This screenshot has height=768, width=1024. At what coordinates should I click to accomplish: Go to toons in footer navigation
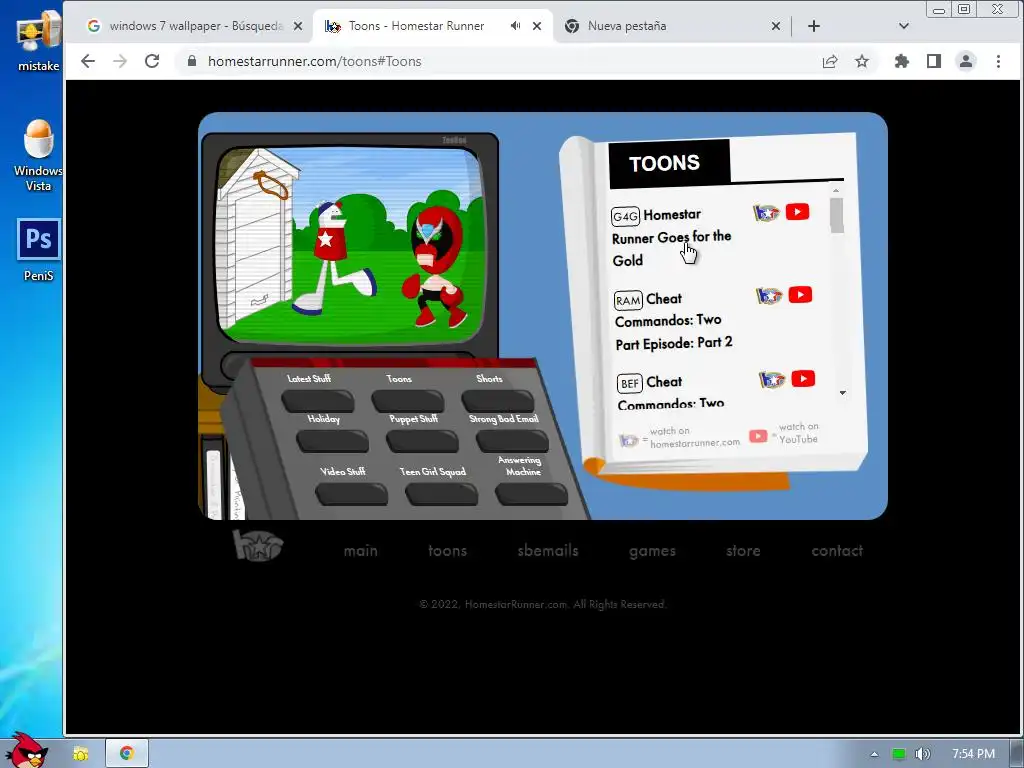pyautogui.click(x=447, y=551)
